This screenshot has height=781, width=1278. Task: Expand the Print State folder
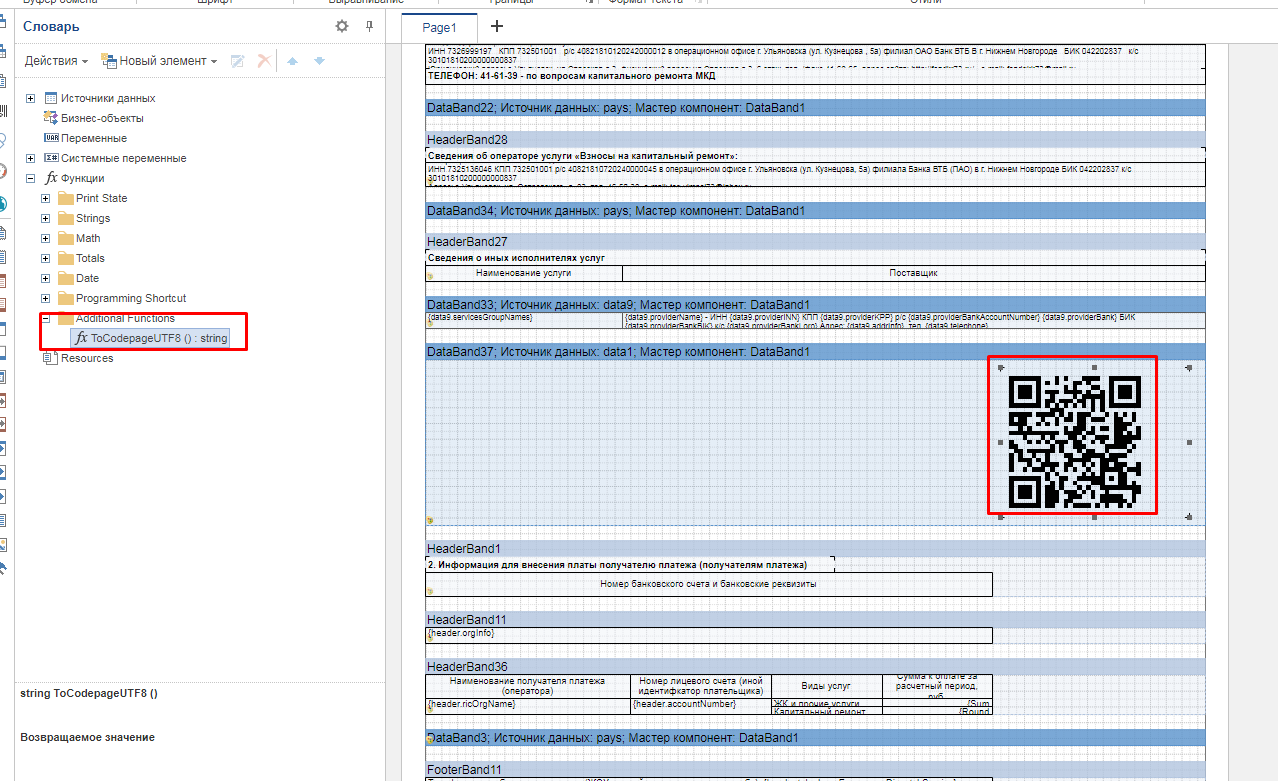pos(45,198)
